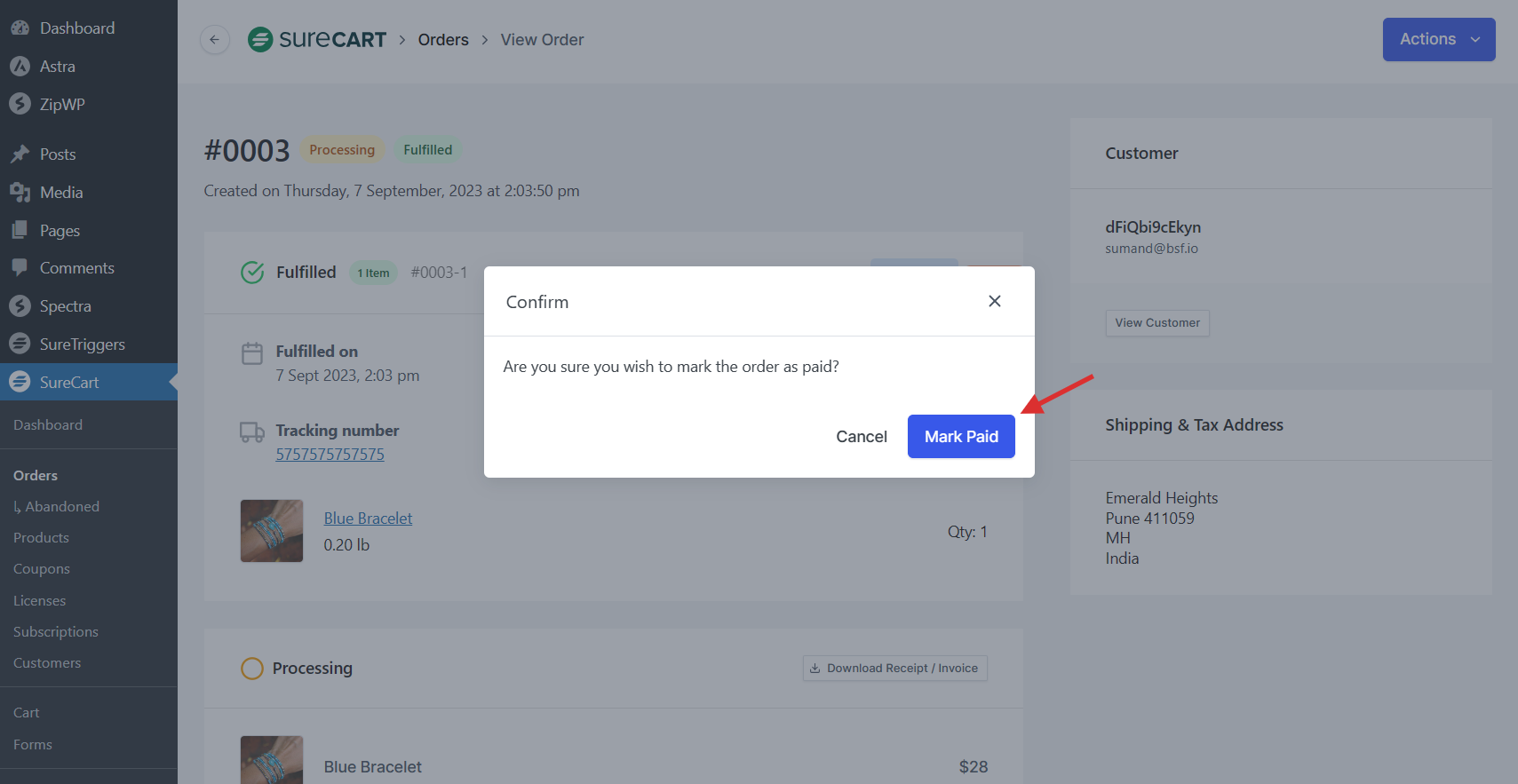Open the Orders breadcrumb link

coord(443,40)
